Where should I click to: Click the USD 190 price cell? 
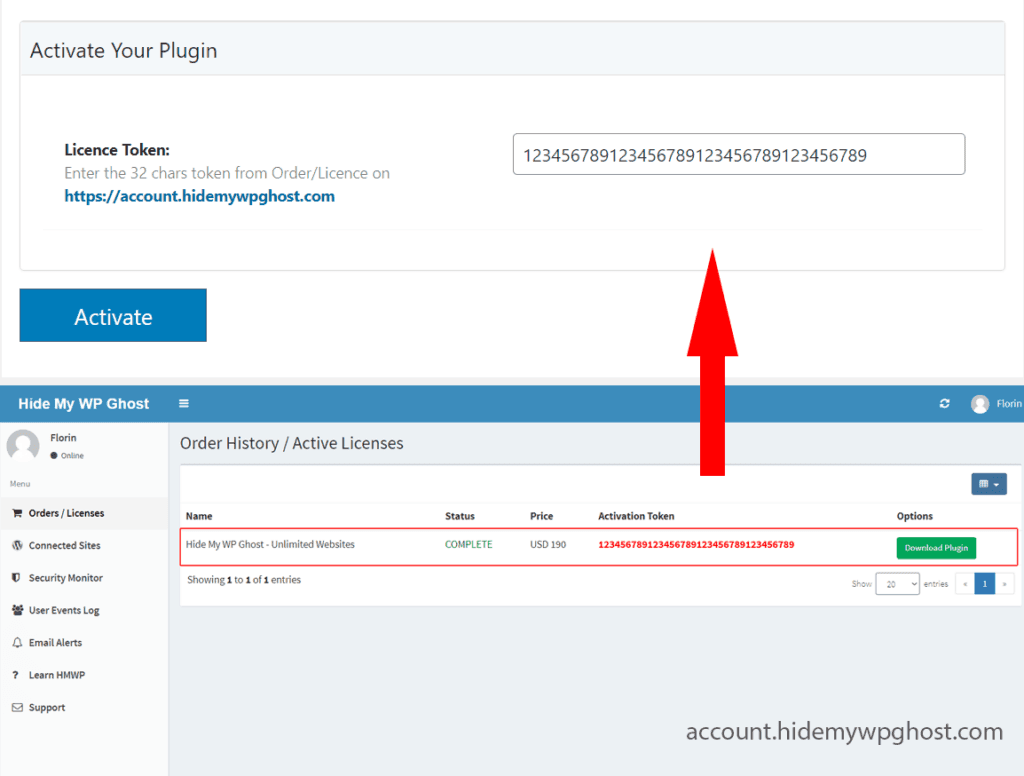(548, 545)
